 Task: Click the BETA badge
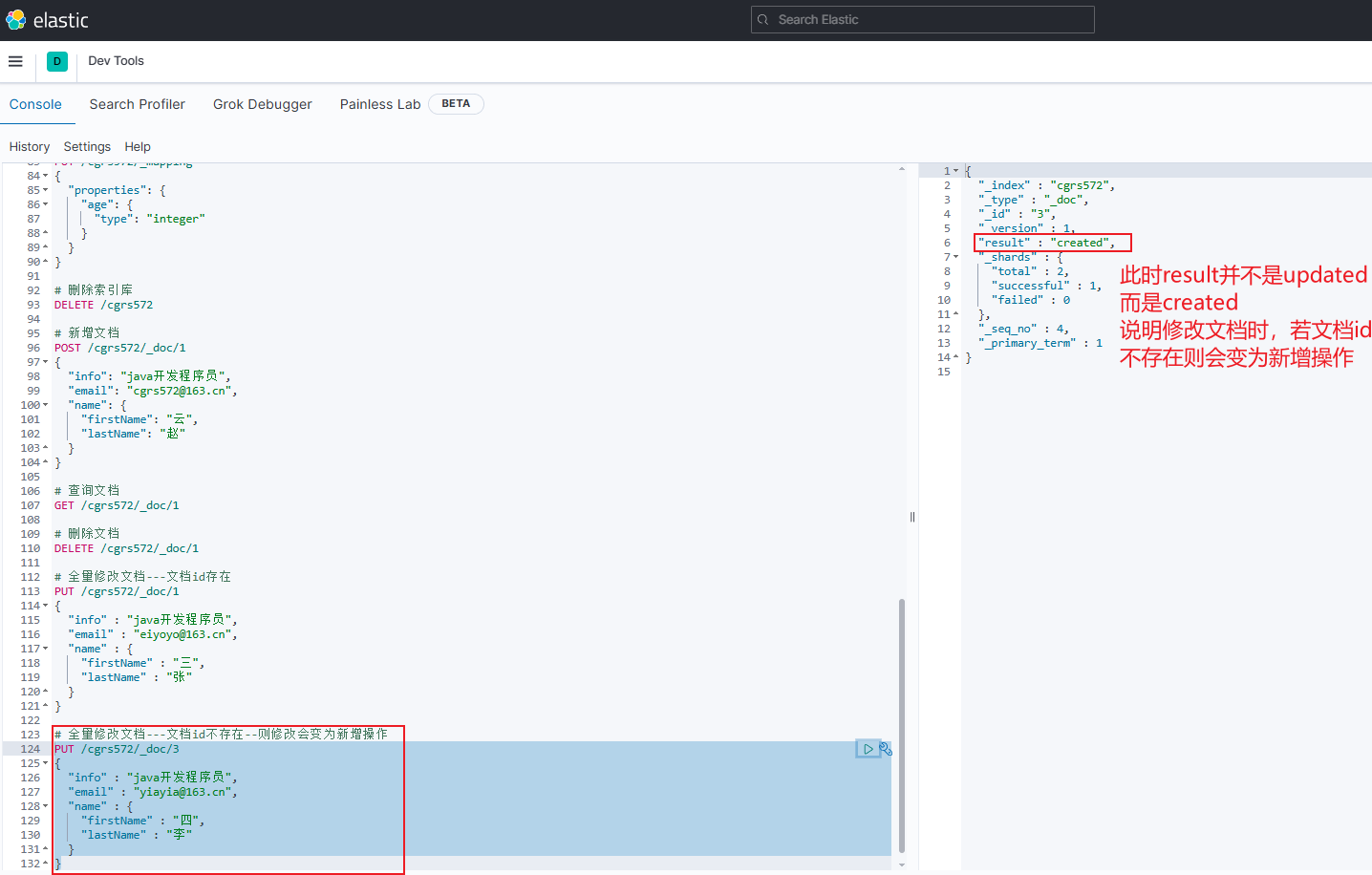[456, 104]
